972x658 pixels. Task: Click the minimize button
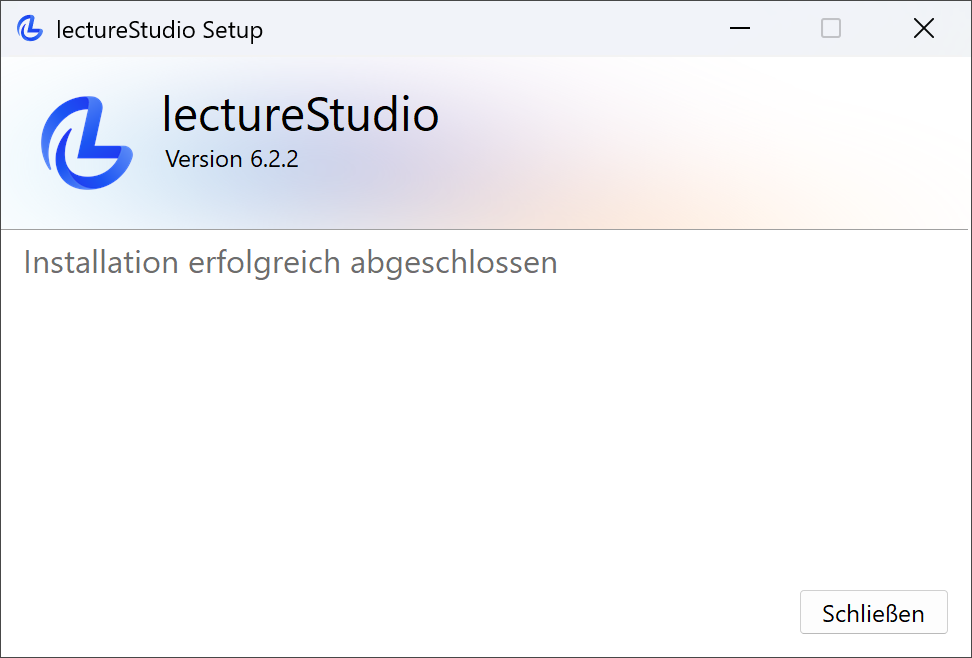coord(739,29)
